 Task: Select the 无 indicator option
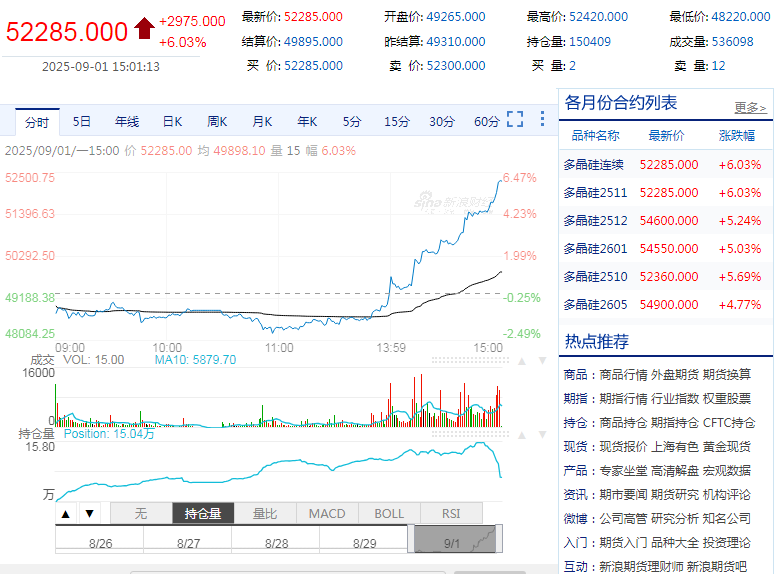[141, 514]
